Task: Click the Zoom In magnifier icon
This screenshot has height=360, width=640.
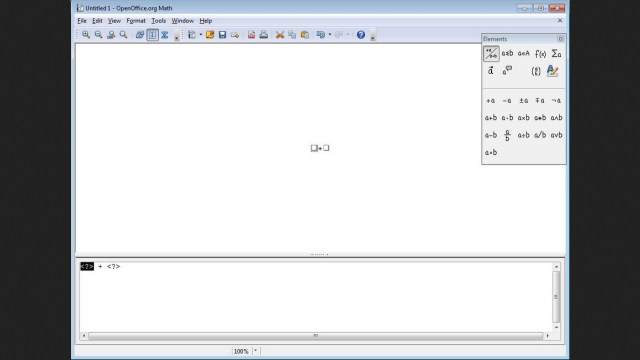Action: [x=86, y=35]
